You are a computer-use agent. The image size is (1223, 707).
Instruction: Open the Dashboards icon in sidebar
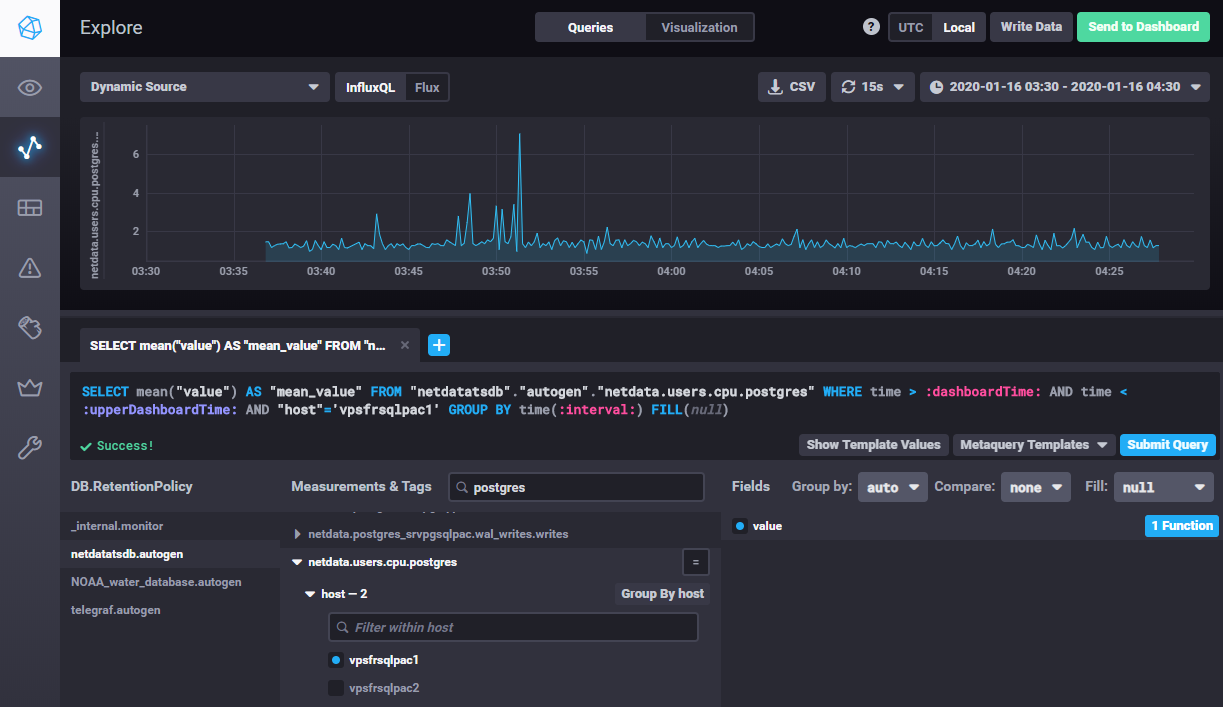point(29,208)
